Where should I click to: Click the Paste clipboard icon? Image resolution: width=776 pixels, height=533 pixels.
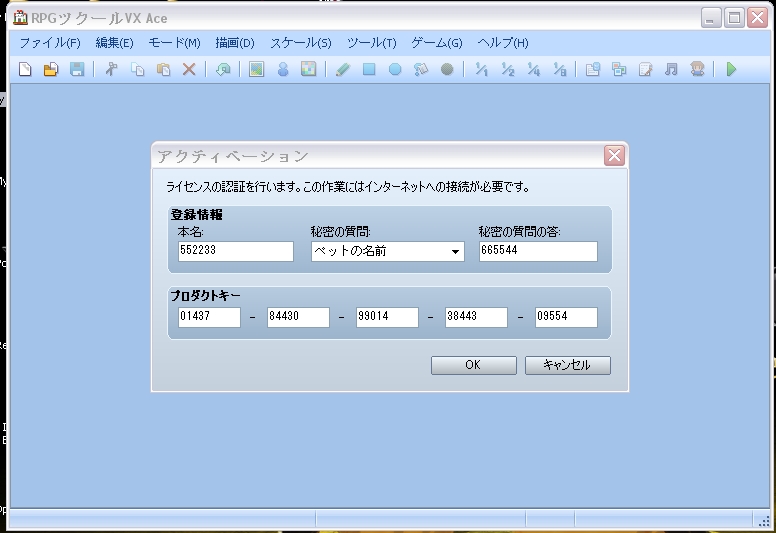pyautogui.click(x=163, y=69)
